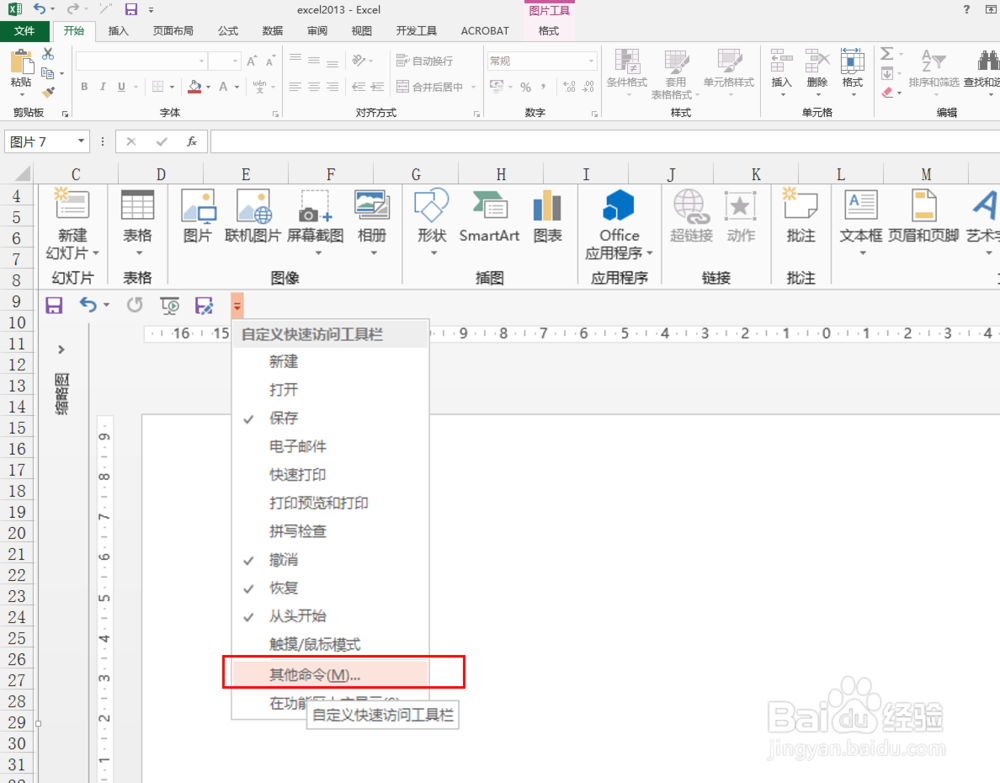Click the 新建幻灯片 icon in picture

click(72, 204)
